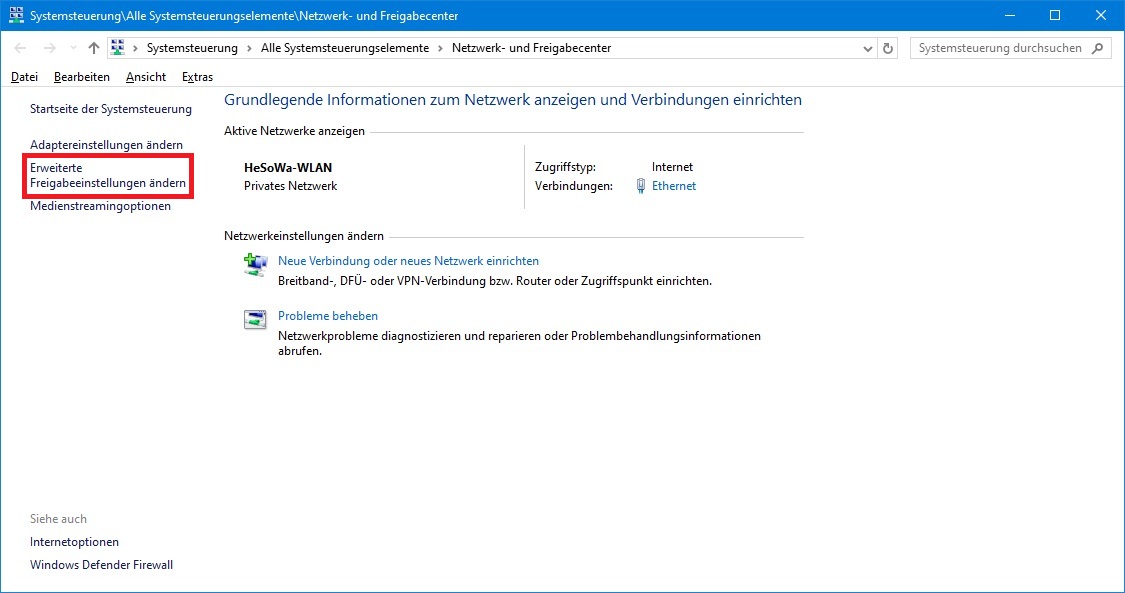Open Startseite der Systemsteuerung
The height and width of the screenshot is (593, 1125).
(110, 109)
